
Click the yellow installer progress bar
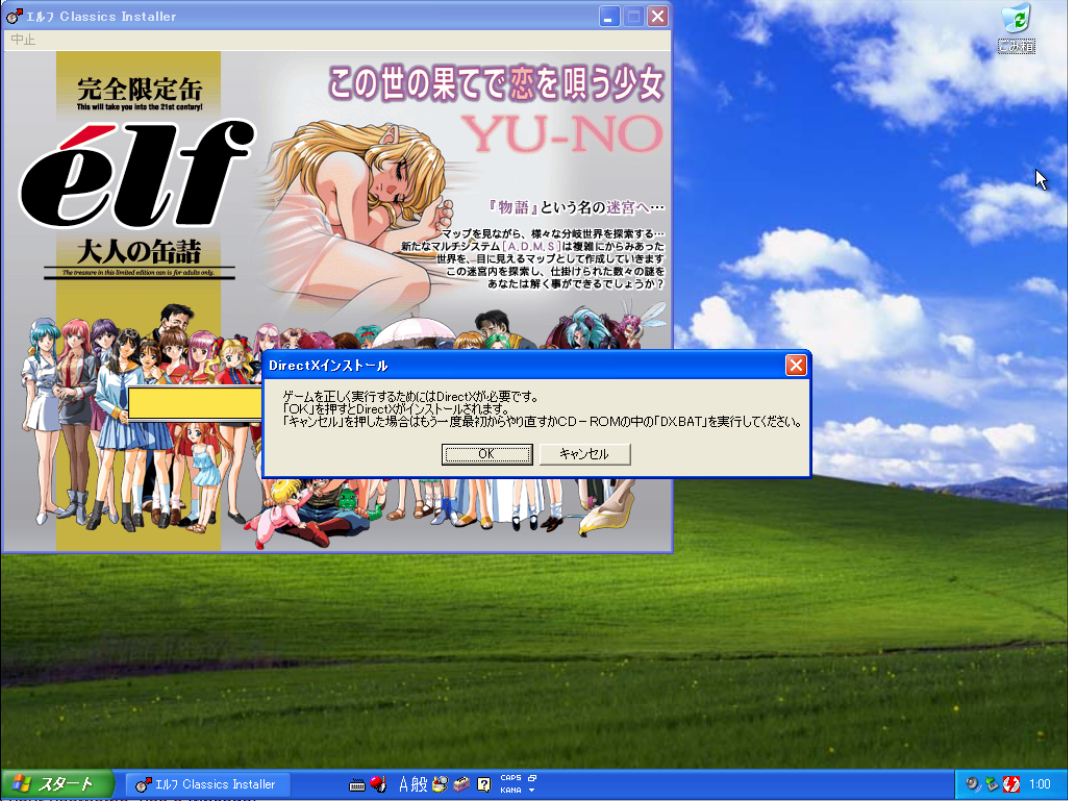(195, 403)
